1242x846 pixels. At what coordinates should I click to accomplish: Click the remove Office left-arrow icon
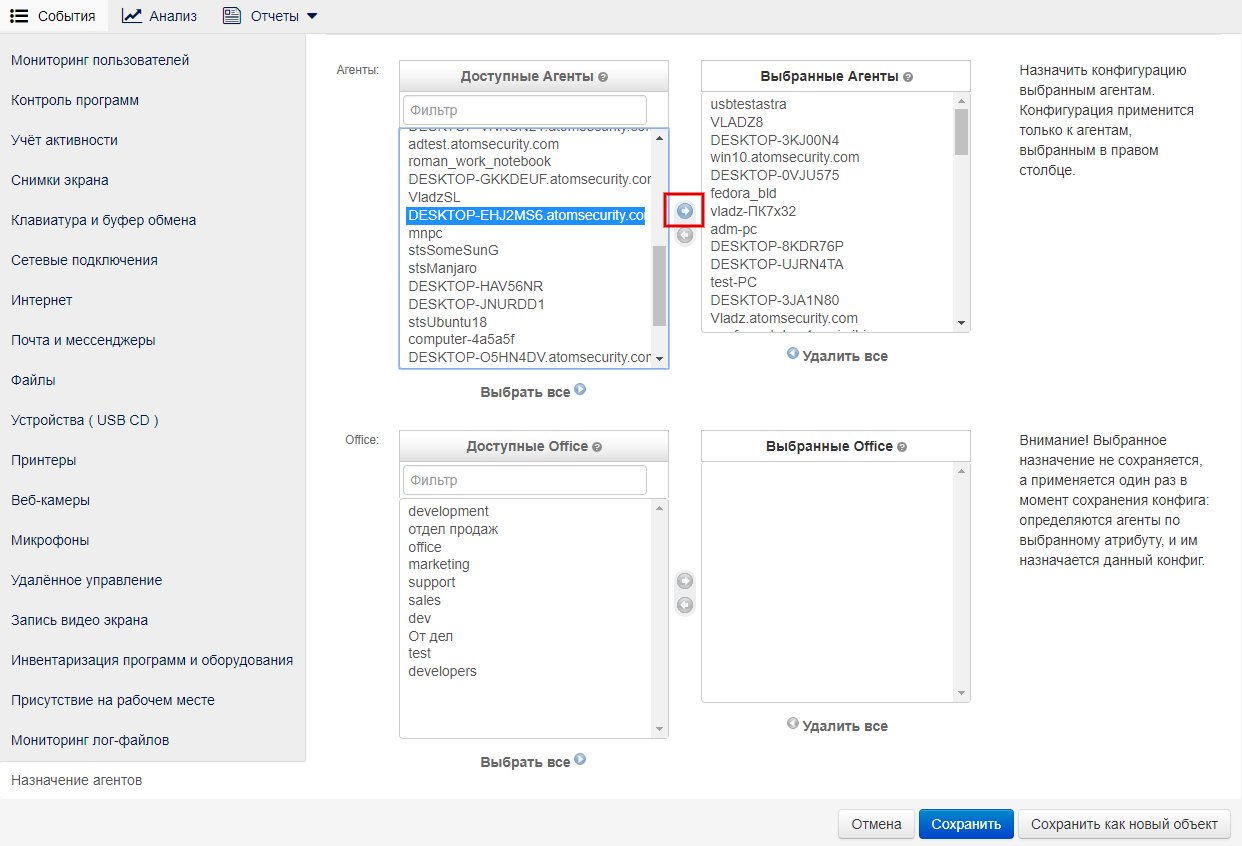(x=685, y=605)
